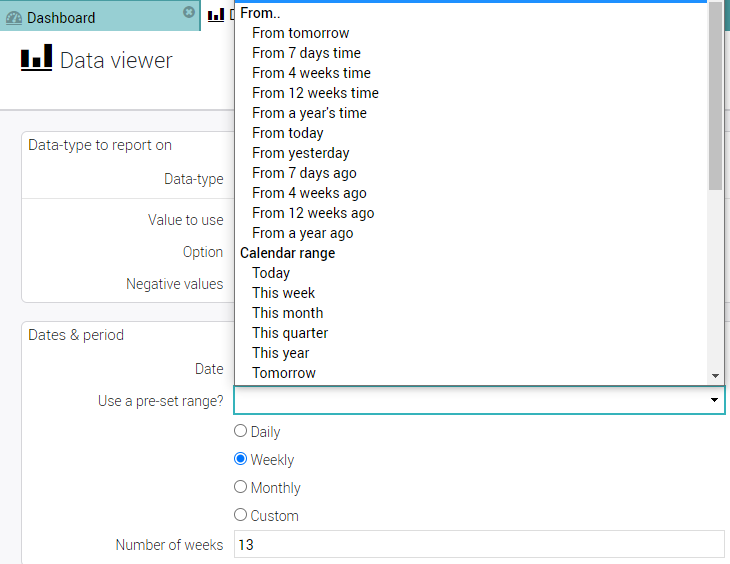Select the Daily radio button

[x=240, y=431]
